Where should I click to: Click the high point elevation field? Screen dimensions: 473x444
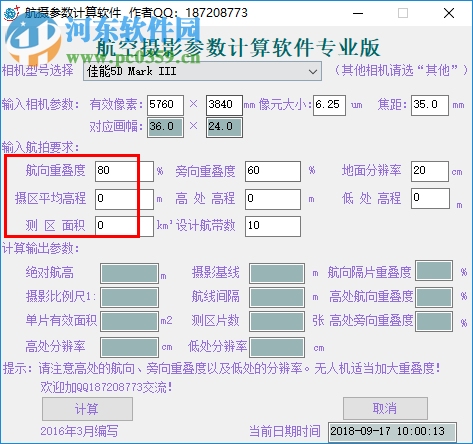[x=273, y=199]
